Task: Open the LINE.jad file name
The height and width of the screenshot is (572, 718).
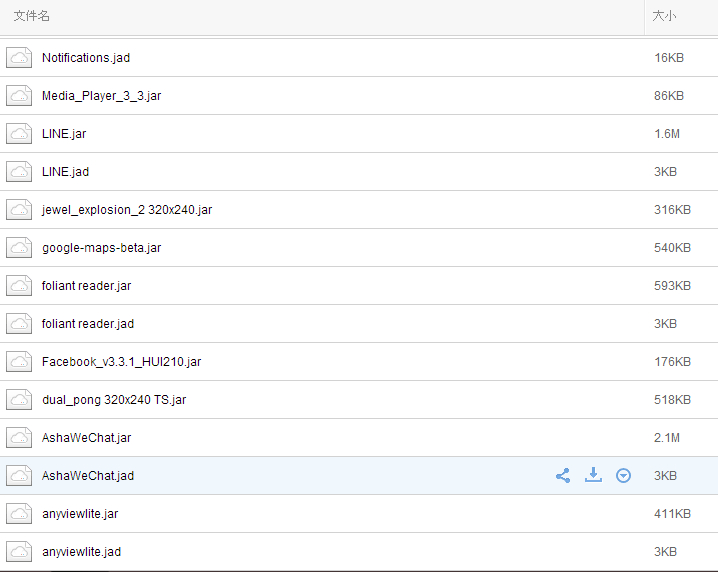Action: [x=65, y=172]
